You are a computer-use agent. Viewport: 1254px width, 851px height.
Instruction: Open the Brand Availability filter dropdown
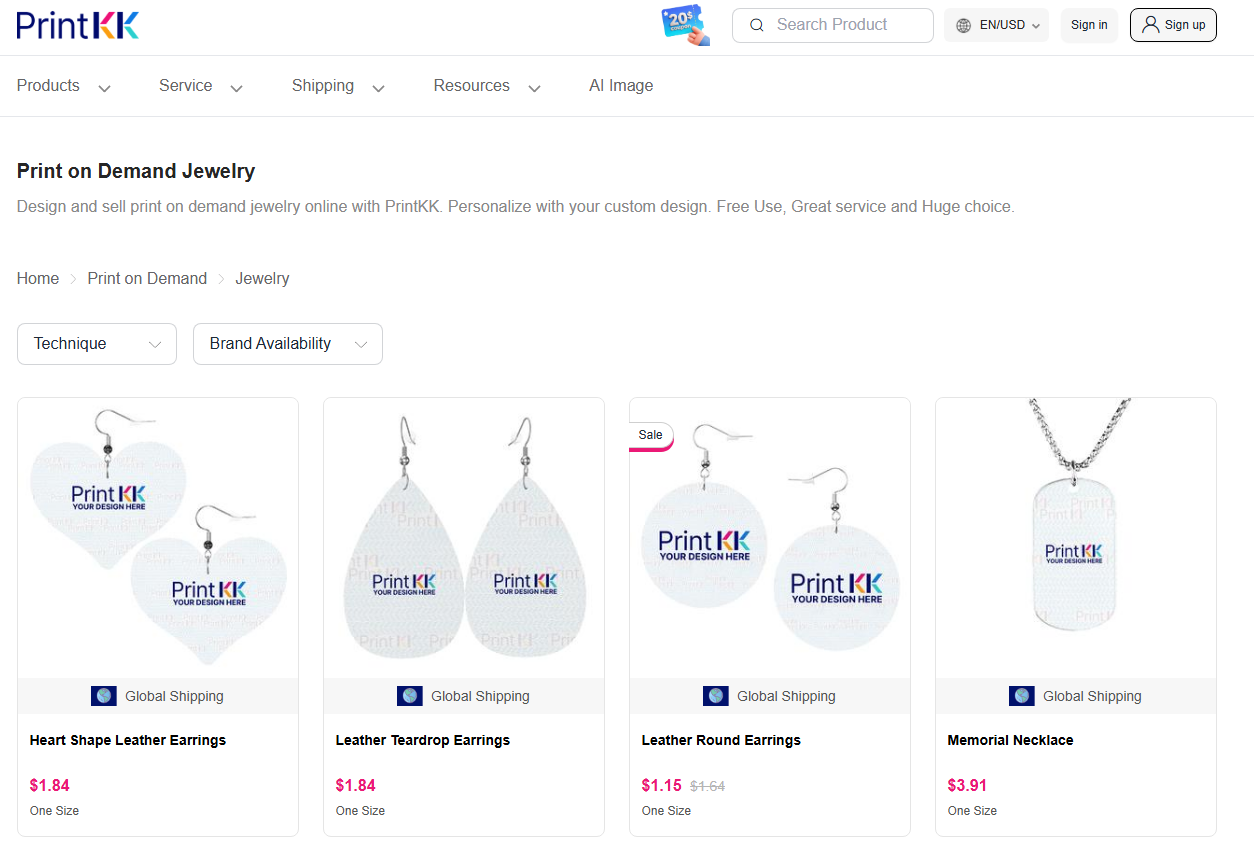click(287, 343)
